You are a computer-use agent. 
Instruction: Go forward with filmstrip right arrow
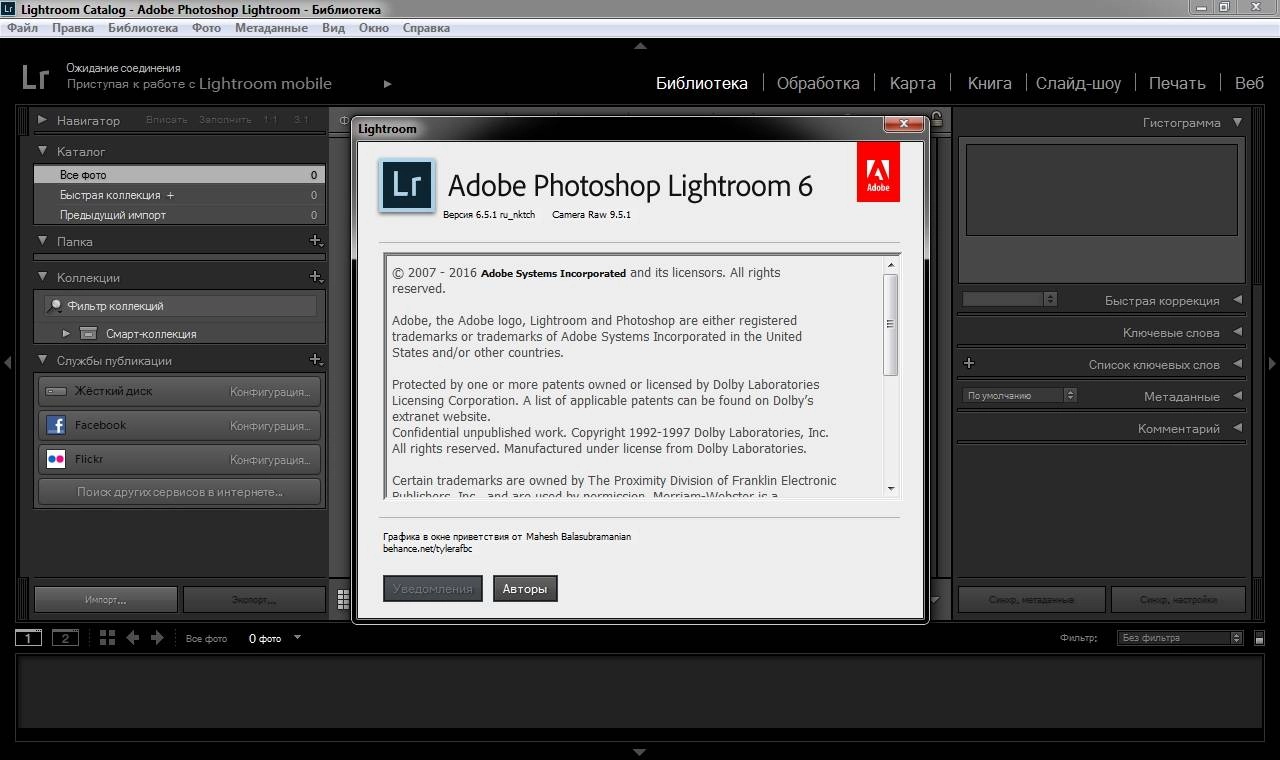[157, 638]
